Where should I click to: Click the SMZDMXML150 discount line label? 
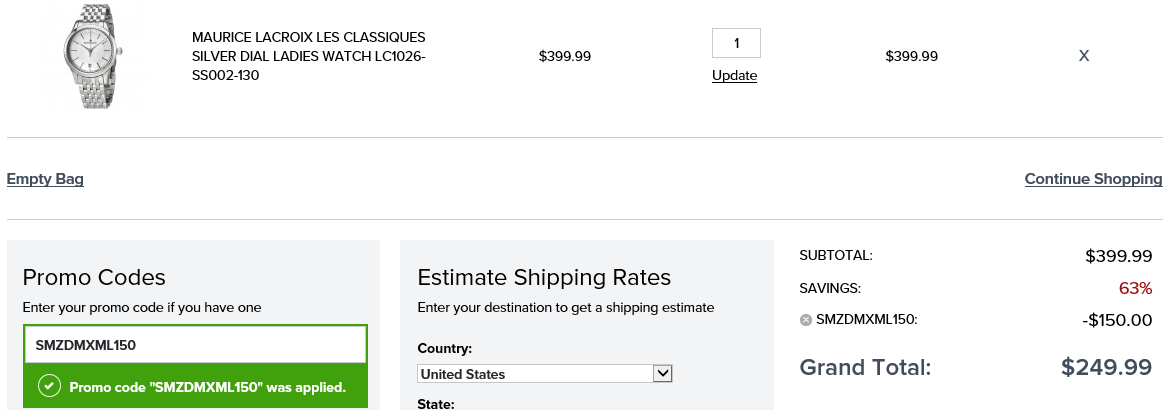(867, 320)
